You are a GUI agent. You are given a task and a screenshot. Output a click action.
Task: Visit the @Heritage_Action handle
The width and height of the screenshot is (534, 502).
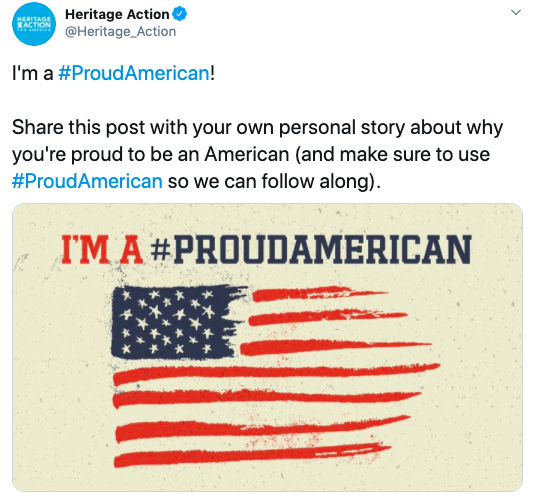[121, 32]
